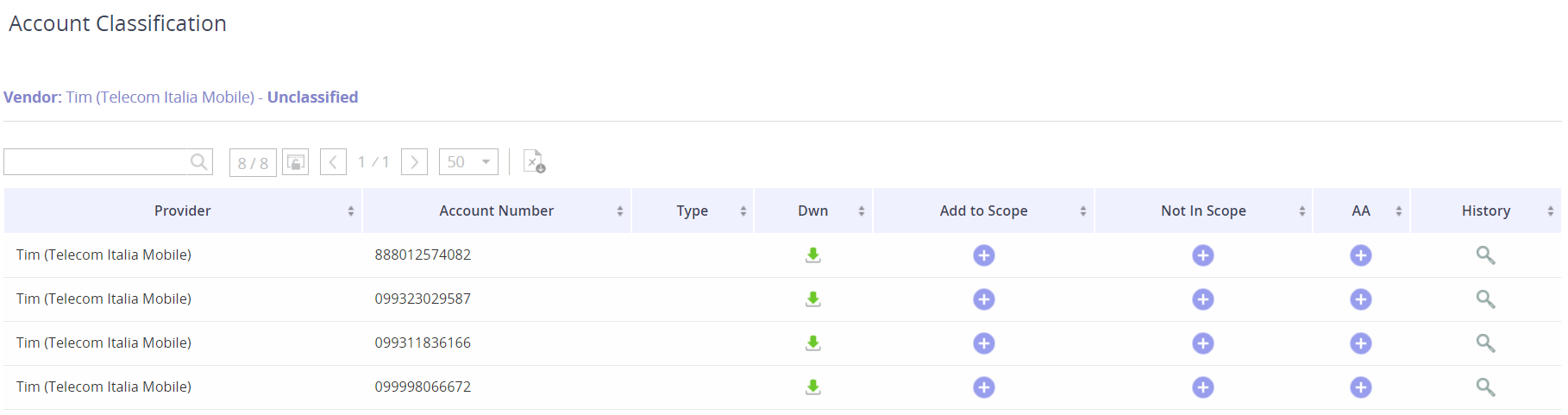
Task: Click vendor name Tim (Telecom Italia Mobile)
Action: (x=160, y=97)
